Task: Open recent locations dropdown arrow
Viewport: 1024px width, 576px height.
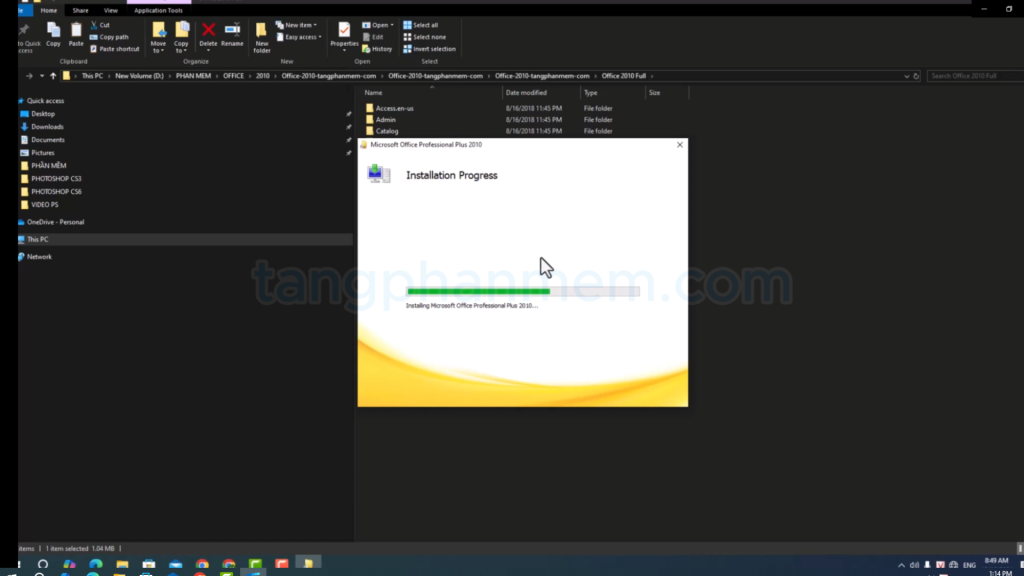Action: pyautogui.click(x=42, y=76)
